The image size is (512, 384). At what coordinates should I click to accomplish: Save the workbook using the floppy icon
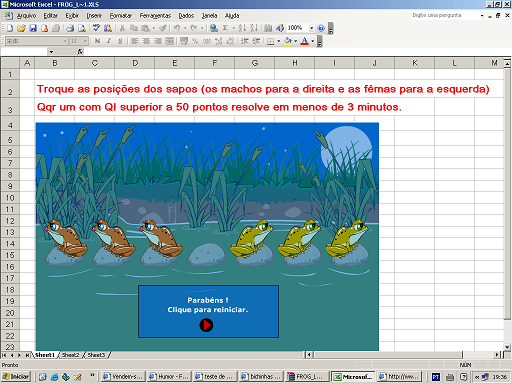(33, 28)
